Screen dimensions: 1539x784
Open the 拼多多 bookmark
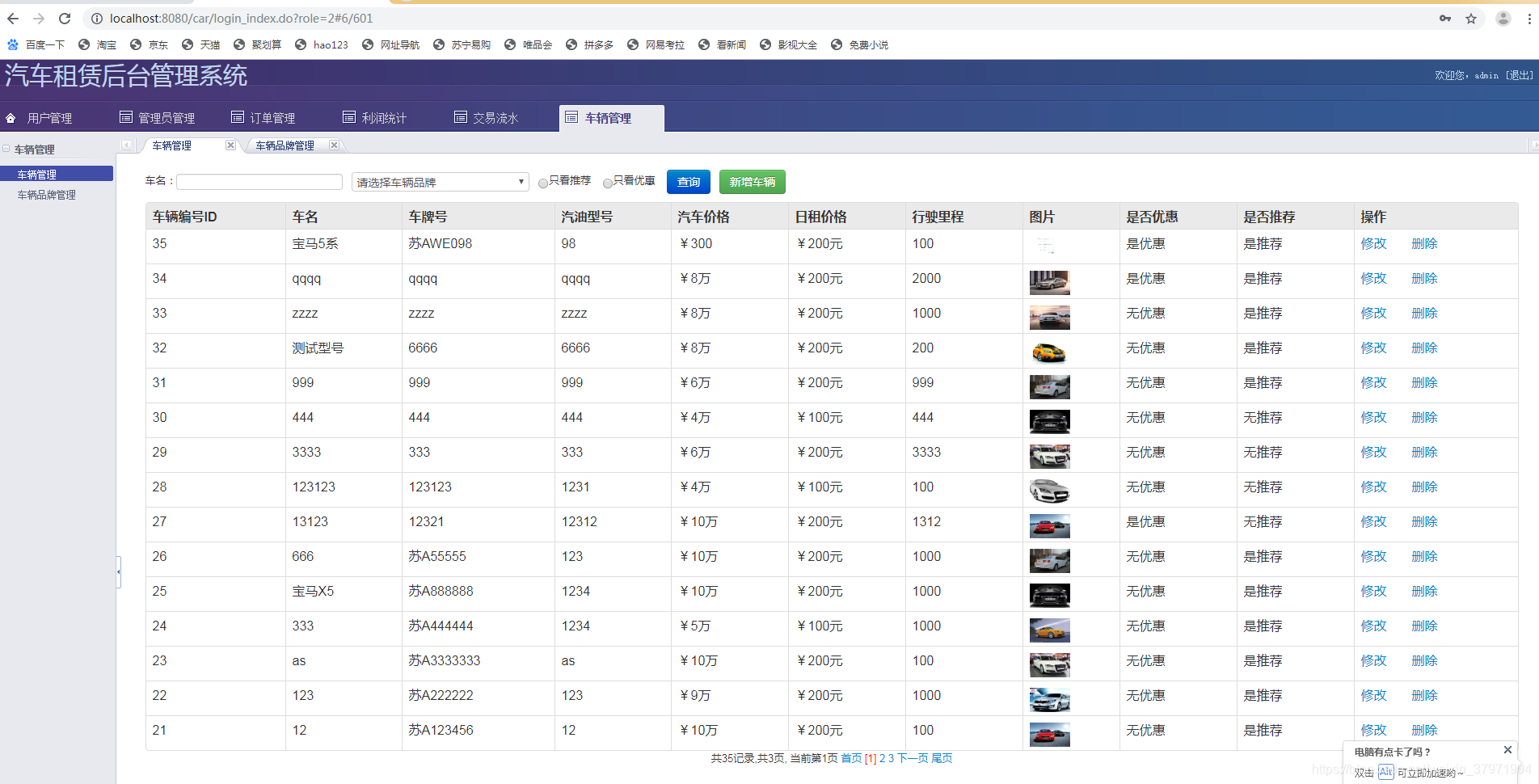(x=589, y=44)
